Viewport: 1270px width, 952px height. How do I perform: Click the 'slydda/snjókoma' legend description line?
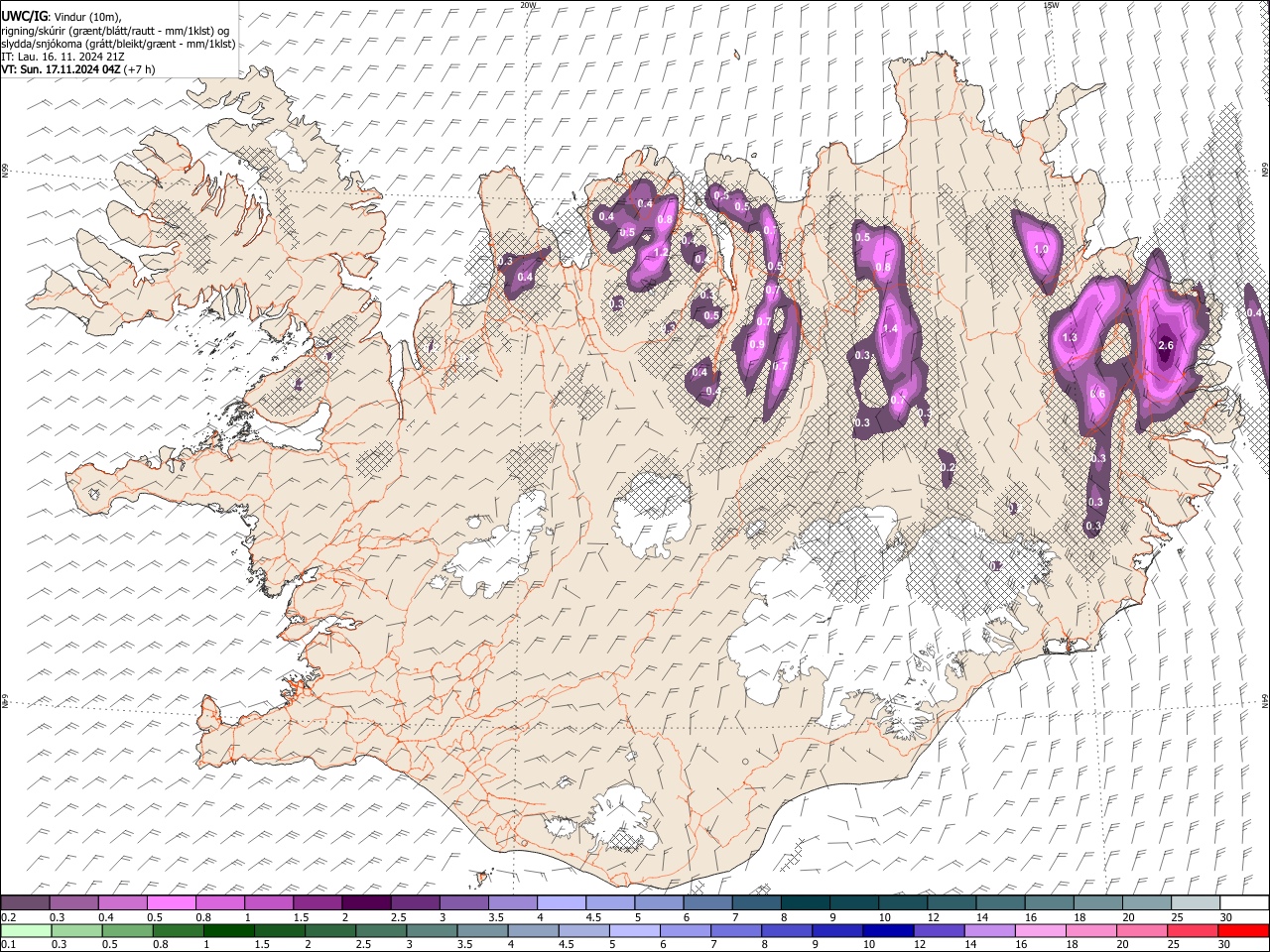click(118, 44)
